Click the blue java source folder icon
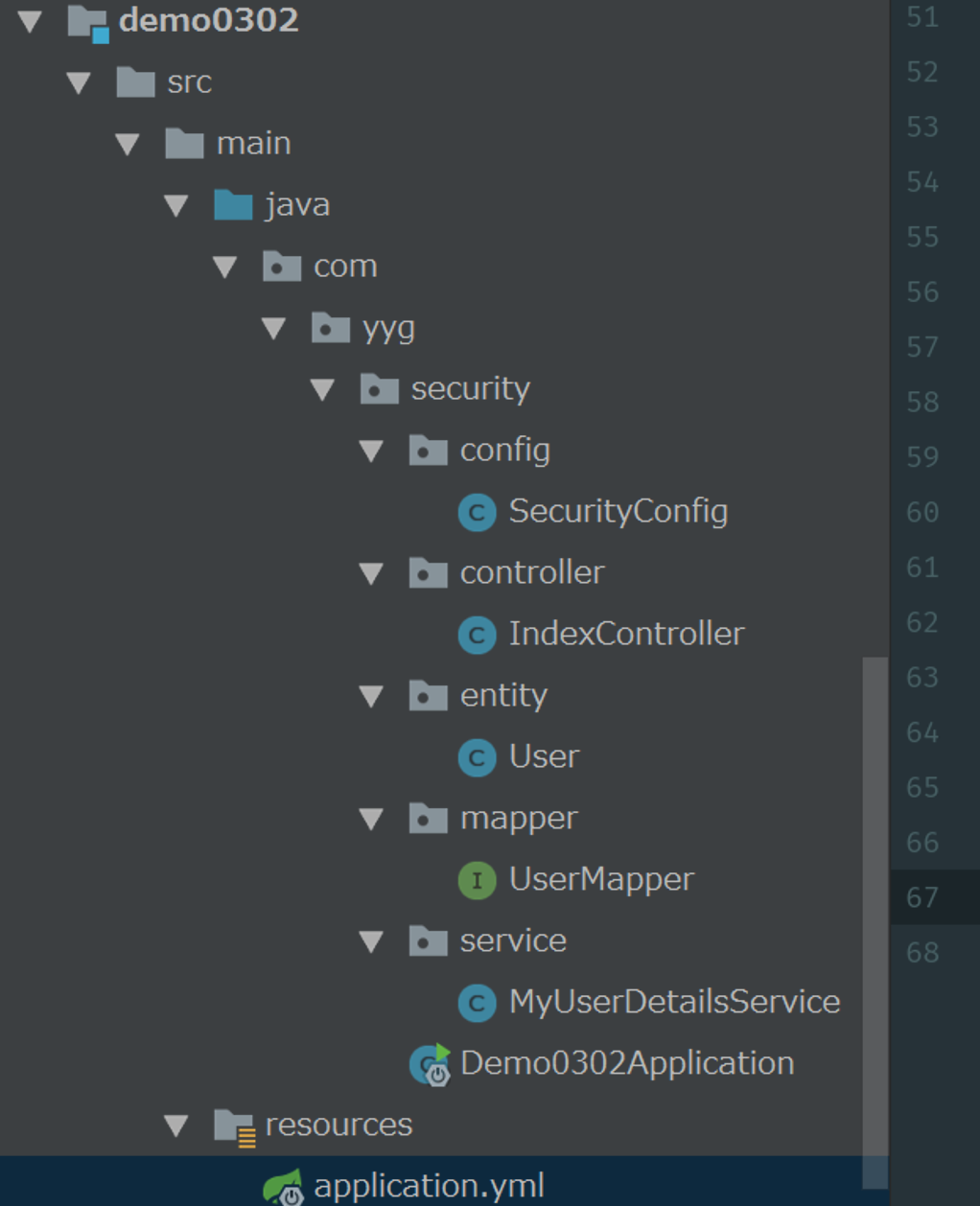Image resolution: width=980 pixels, height=1206 pixels. [233, 205]
